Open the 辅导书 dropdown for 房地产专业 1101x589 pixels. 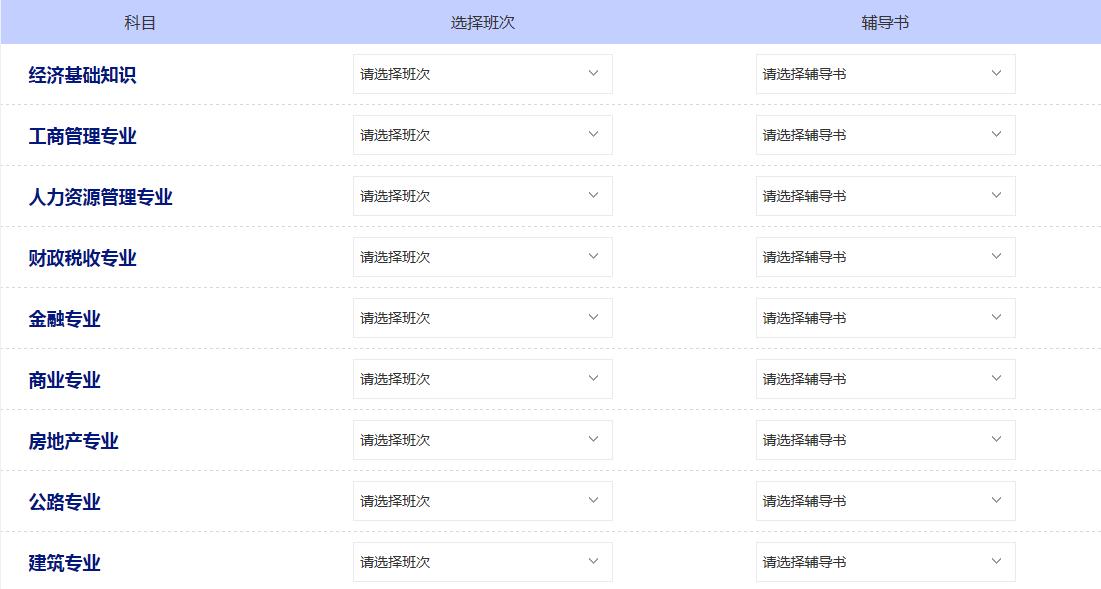point(885,439)
